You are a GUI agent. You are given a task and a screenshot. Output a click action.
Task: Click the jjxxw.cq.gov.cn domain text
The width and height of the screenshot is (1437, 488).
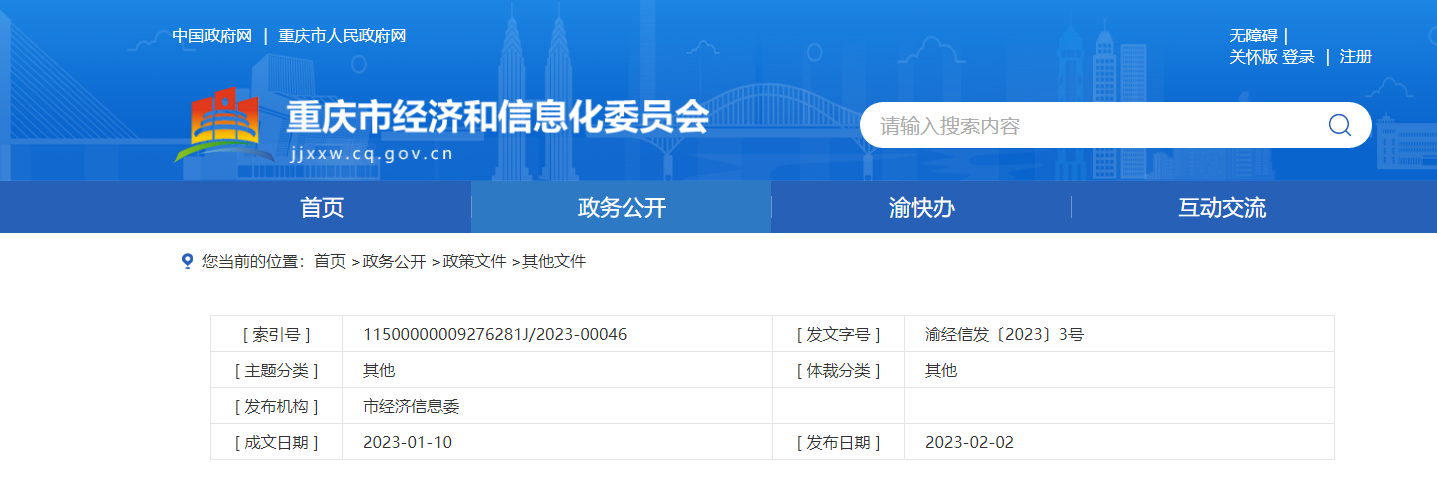(371, 153)
